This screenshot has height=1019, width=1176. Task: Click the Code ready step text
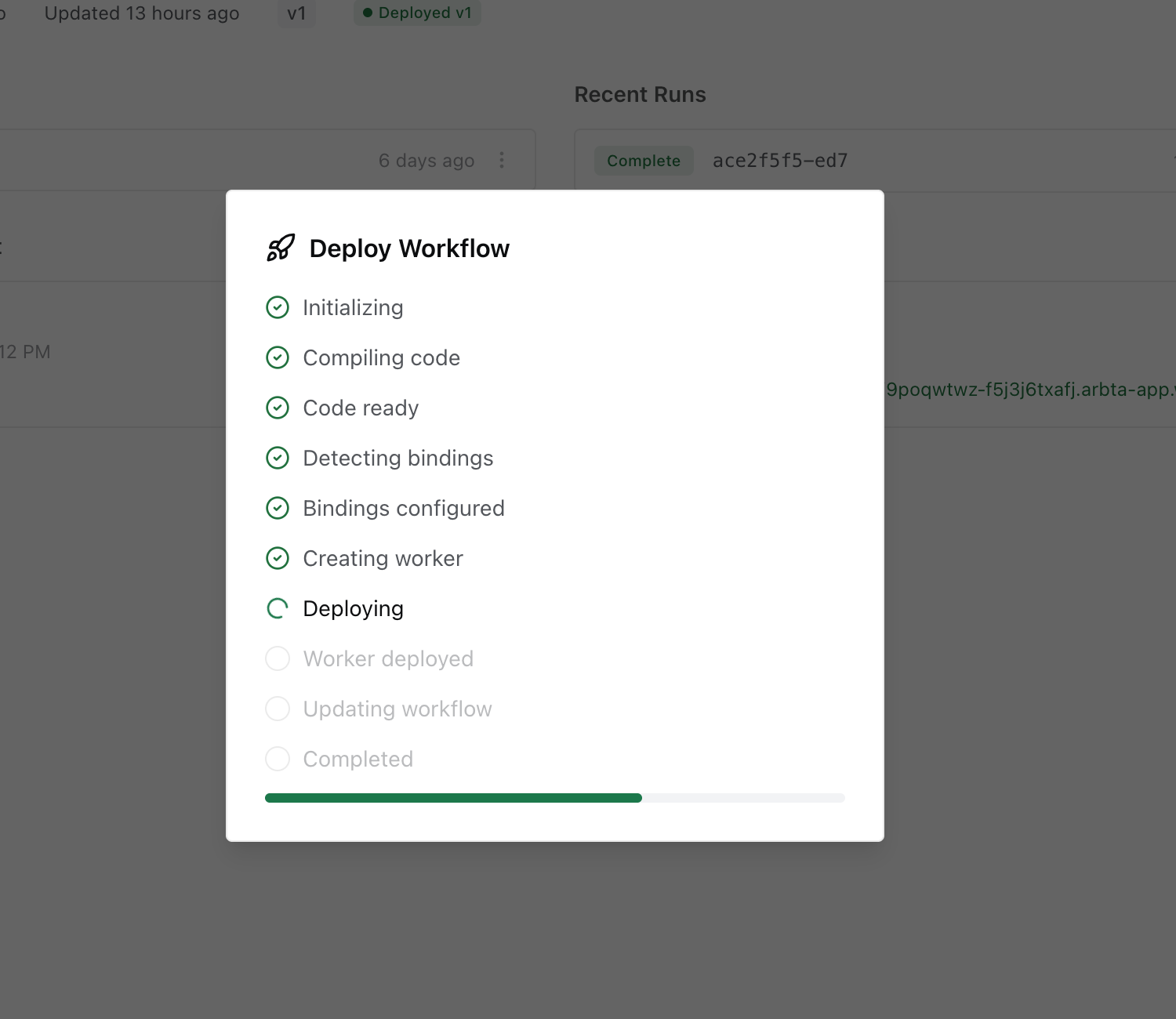pyautogui.click(x=361, y=408)
